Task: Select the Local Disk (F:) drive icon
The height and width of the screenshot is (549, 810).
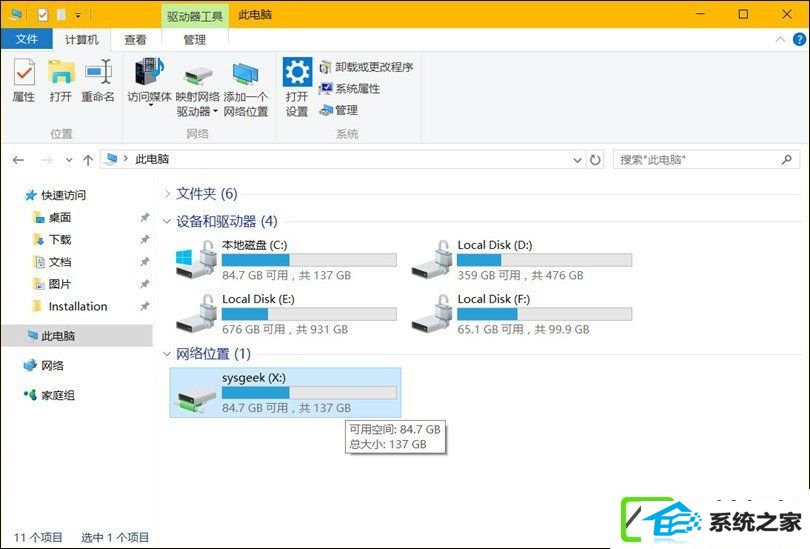Action: [432, 313]
